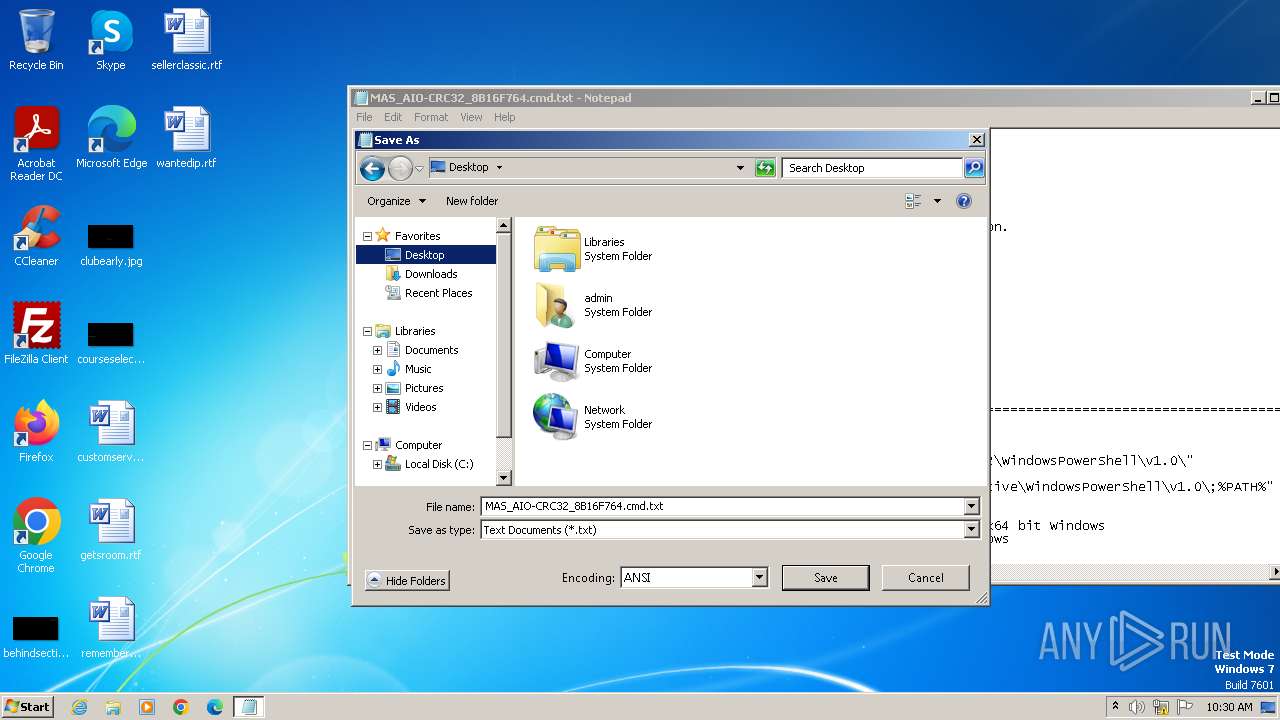Open Notepad's Help menu
1280x720 pixels.
pyautogui.click(x=505, y=117)
